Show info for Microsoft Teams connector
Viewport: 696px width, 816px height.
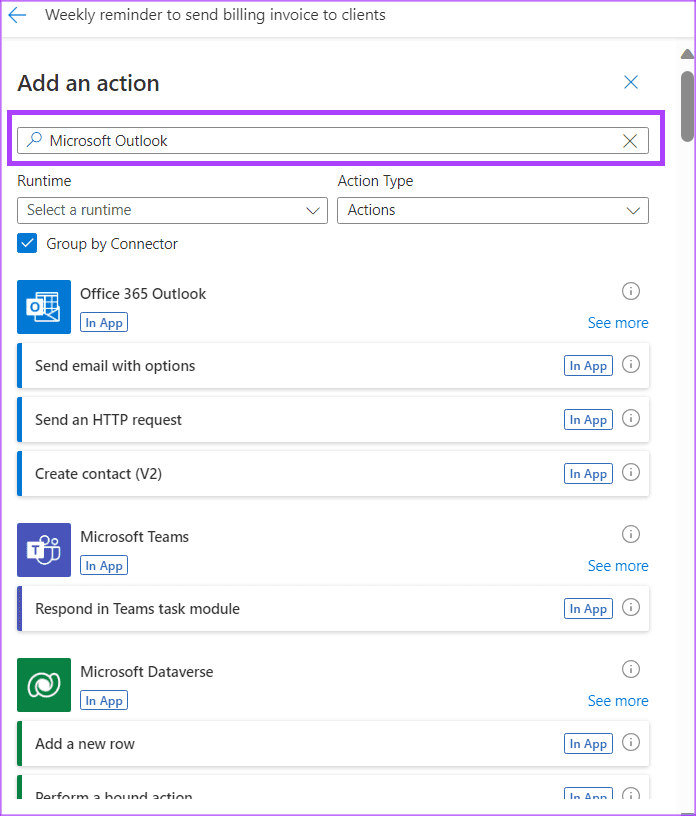pos(631,534)
